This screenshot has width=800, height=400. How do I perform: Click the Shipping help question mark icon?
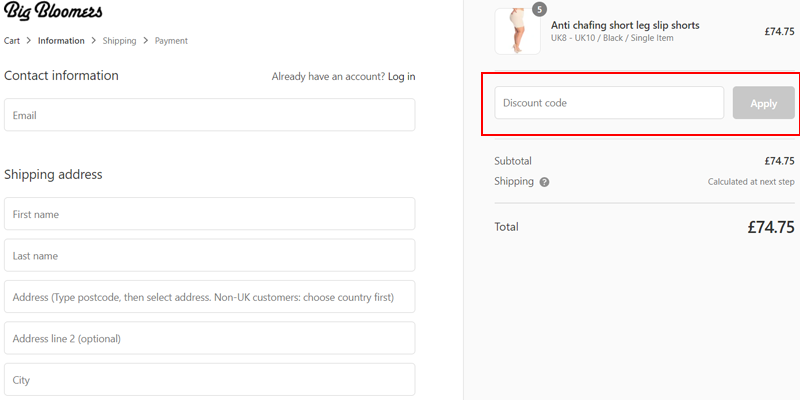[544, 182]
